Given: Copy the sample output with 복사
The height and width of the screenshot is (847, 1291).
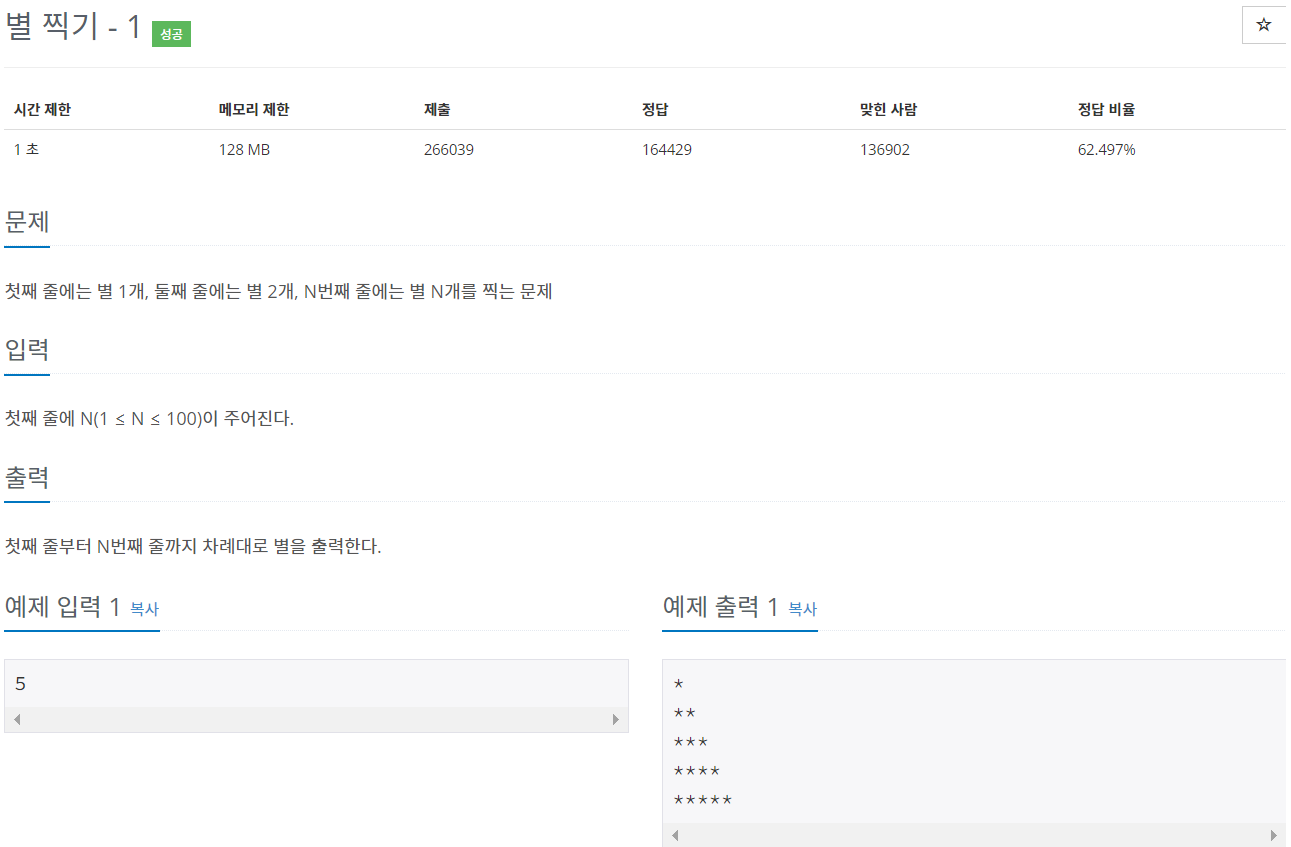Looking at the screenshot, I should (x=804, y=609).
